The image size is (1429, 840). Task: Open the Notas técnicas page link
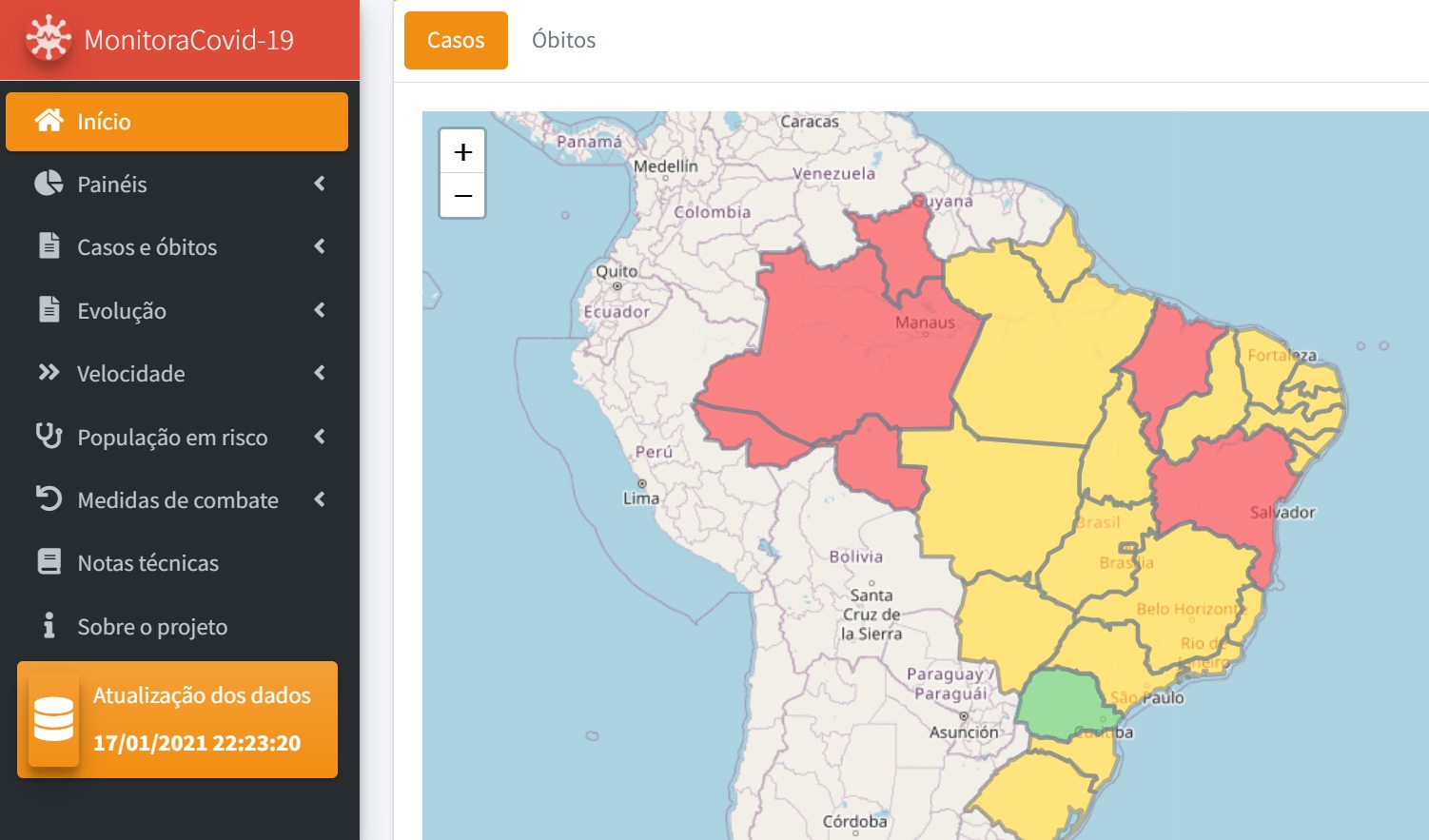tap(148, 563)
